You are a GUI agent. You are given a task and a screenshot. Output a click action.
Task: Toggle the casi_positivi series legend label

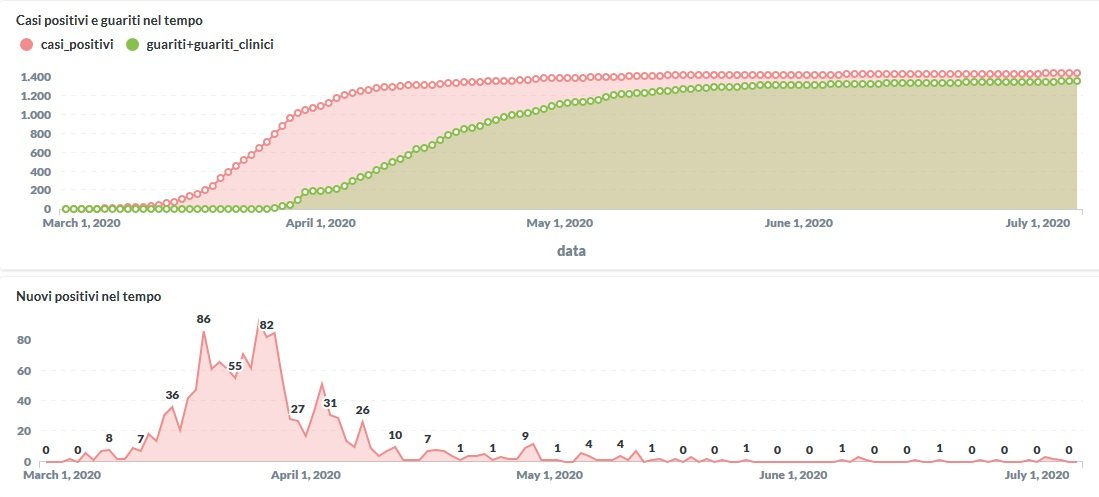tap(77, 44)
